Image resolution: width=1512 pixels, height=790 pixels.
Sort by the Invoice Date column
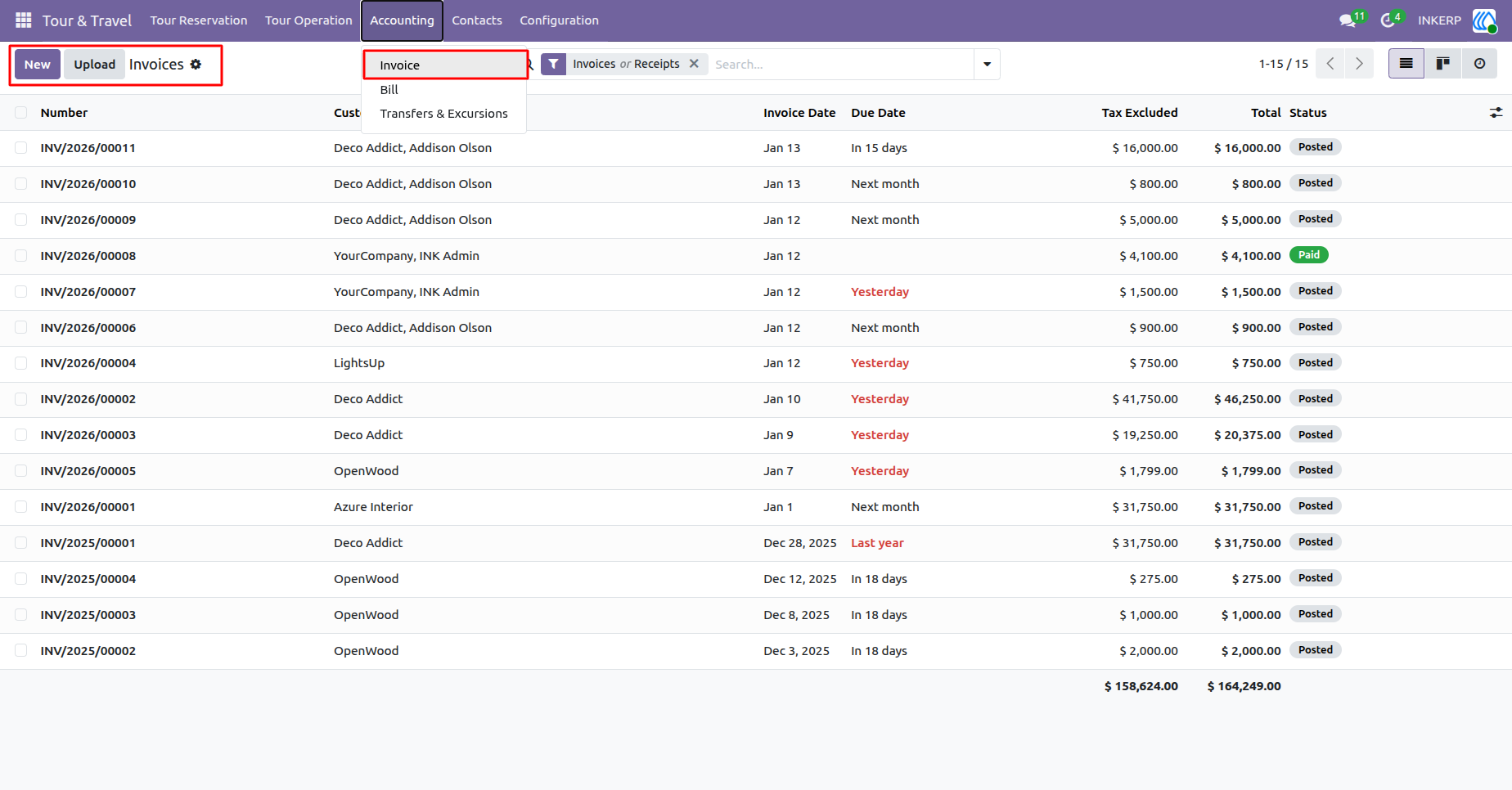coord(799,113)
